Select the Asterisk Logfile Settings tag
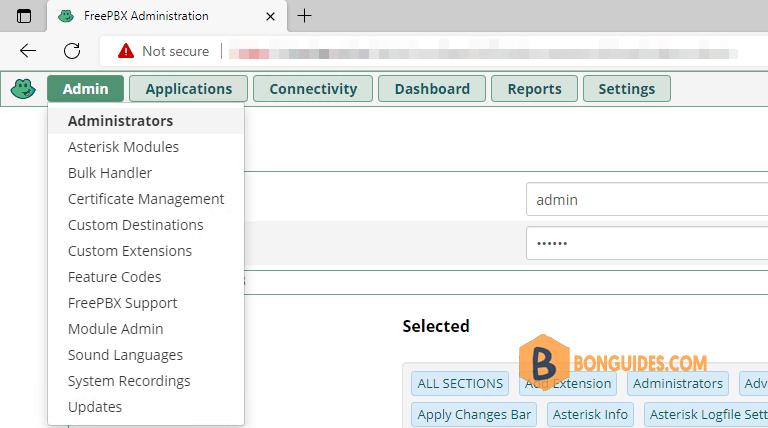The height and width of the screenshot is (428, 768). pyautogui.click(x=706, y=414)
